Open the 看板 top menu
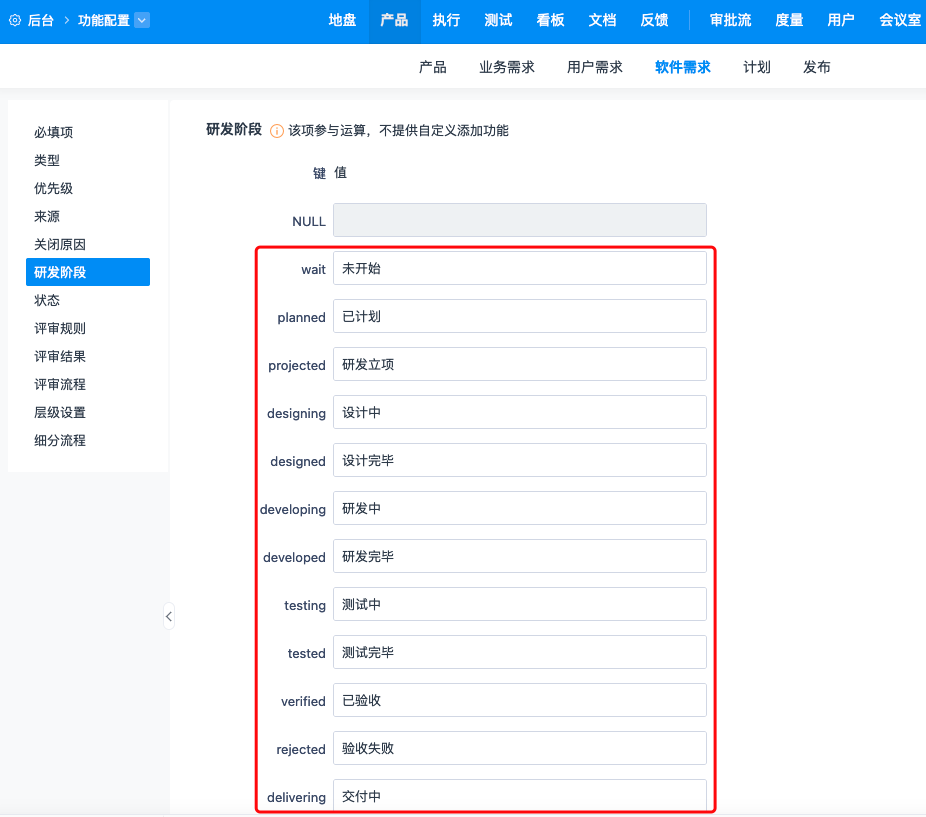 click(x=550, y=20)
